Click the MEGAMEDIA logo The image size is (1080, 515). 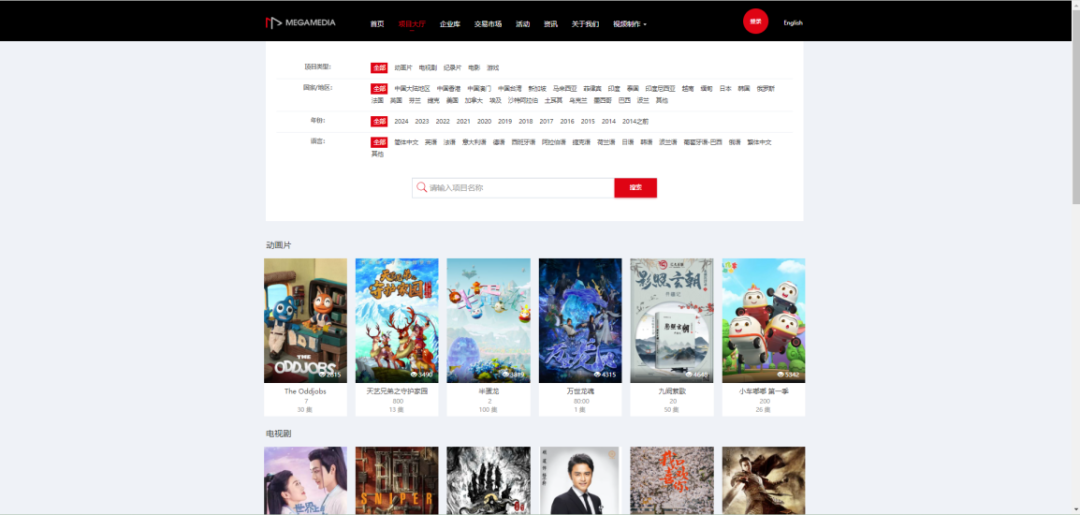coord(300,23)
